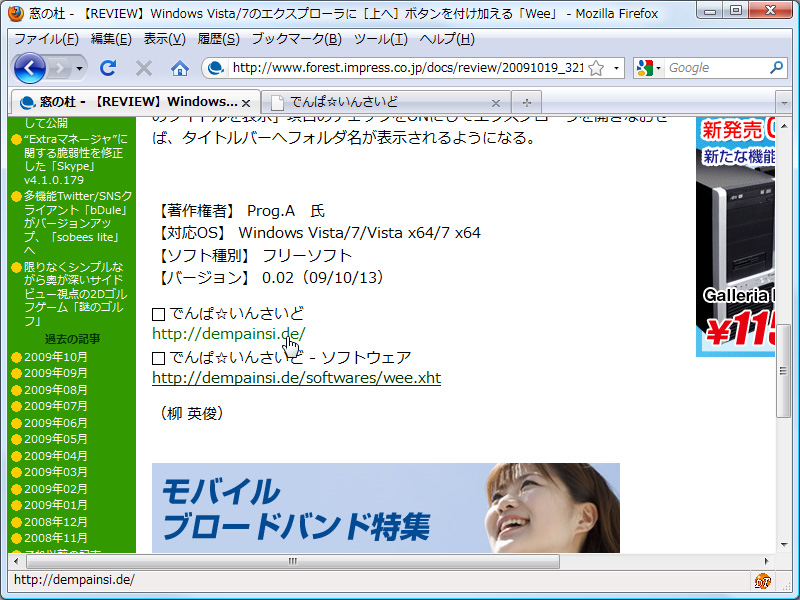This screenshot has height=600, width=800.
Task: Reload the current page
Action: (x=108, y=69)
